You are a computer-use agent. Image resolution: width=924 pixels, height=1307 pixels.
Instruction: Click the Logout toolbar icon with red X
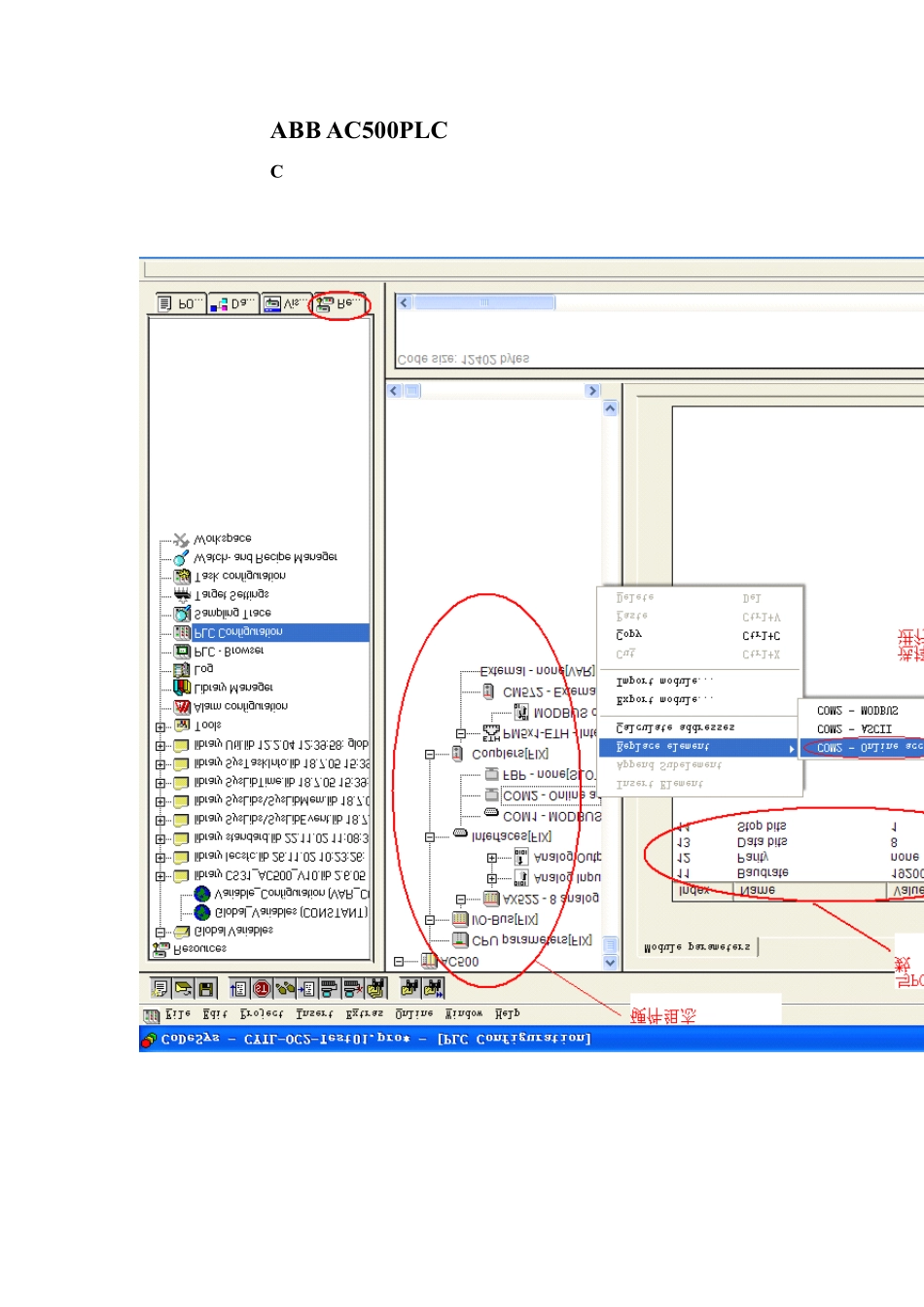[353, 988]
